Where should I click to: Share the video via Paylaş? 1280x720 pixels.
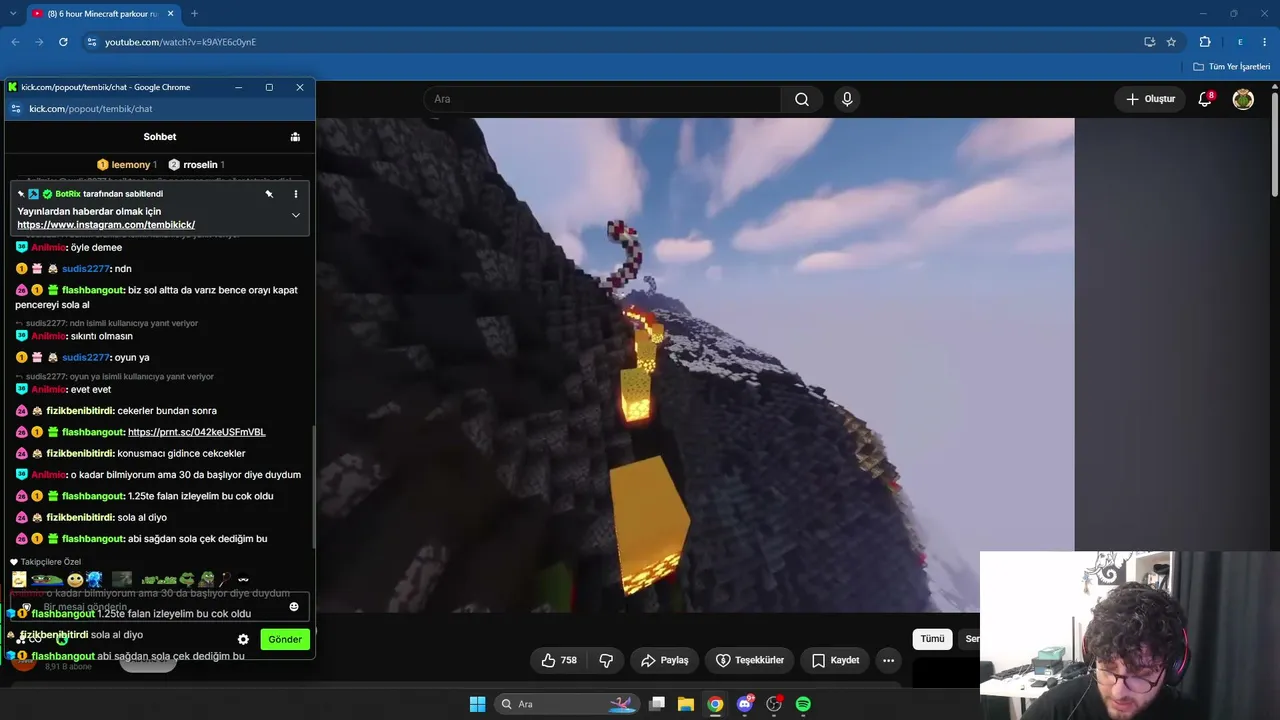click(665, 660)
